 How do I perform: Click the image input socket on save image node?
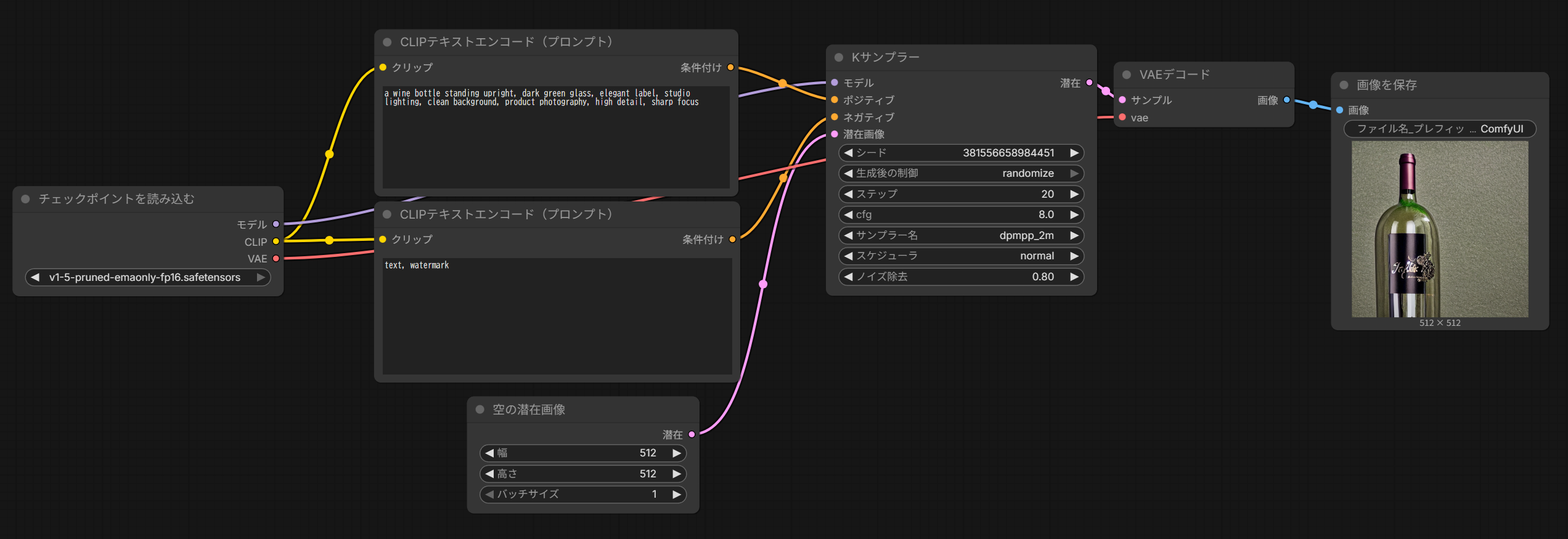pyautogui.click(x=1339, y=110)
